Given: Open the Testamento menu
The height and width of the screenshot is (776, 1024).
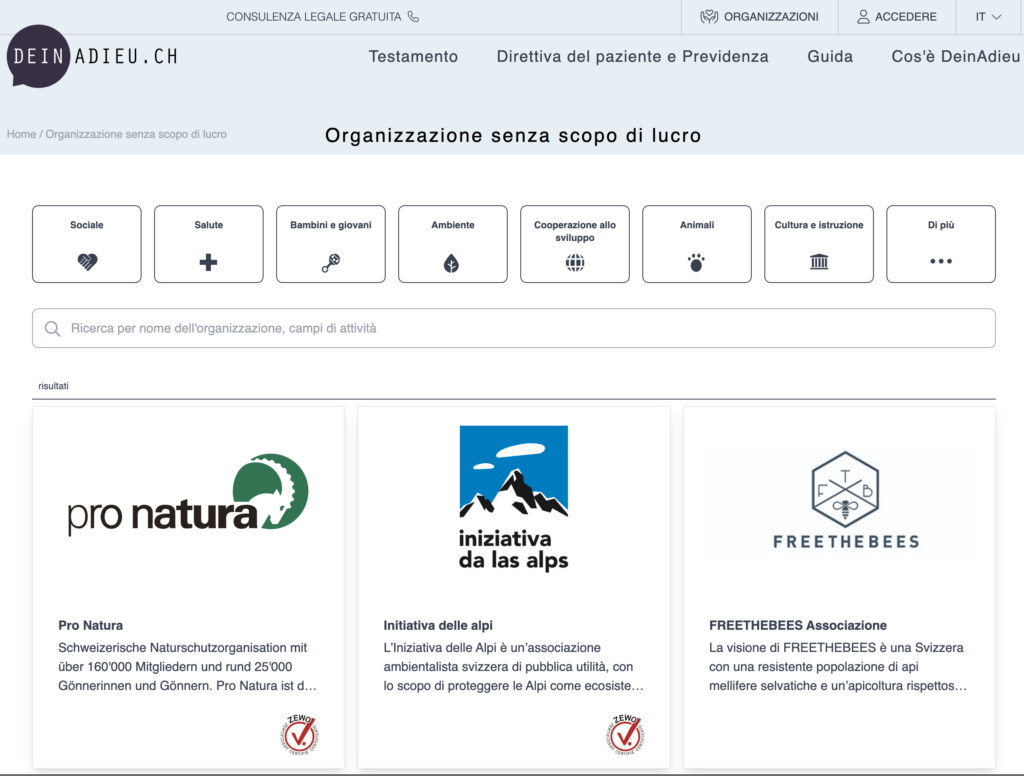Looking at the screenshot, I should (413, 57).
